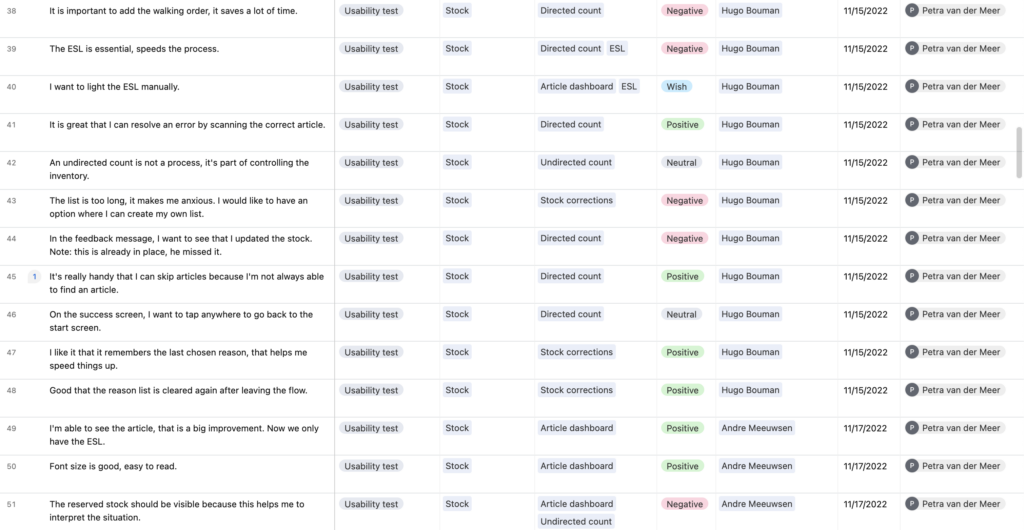Click Petra van der Meer avatar in row 38

(912, 11)
